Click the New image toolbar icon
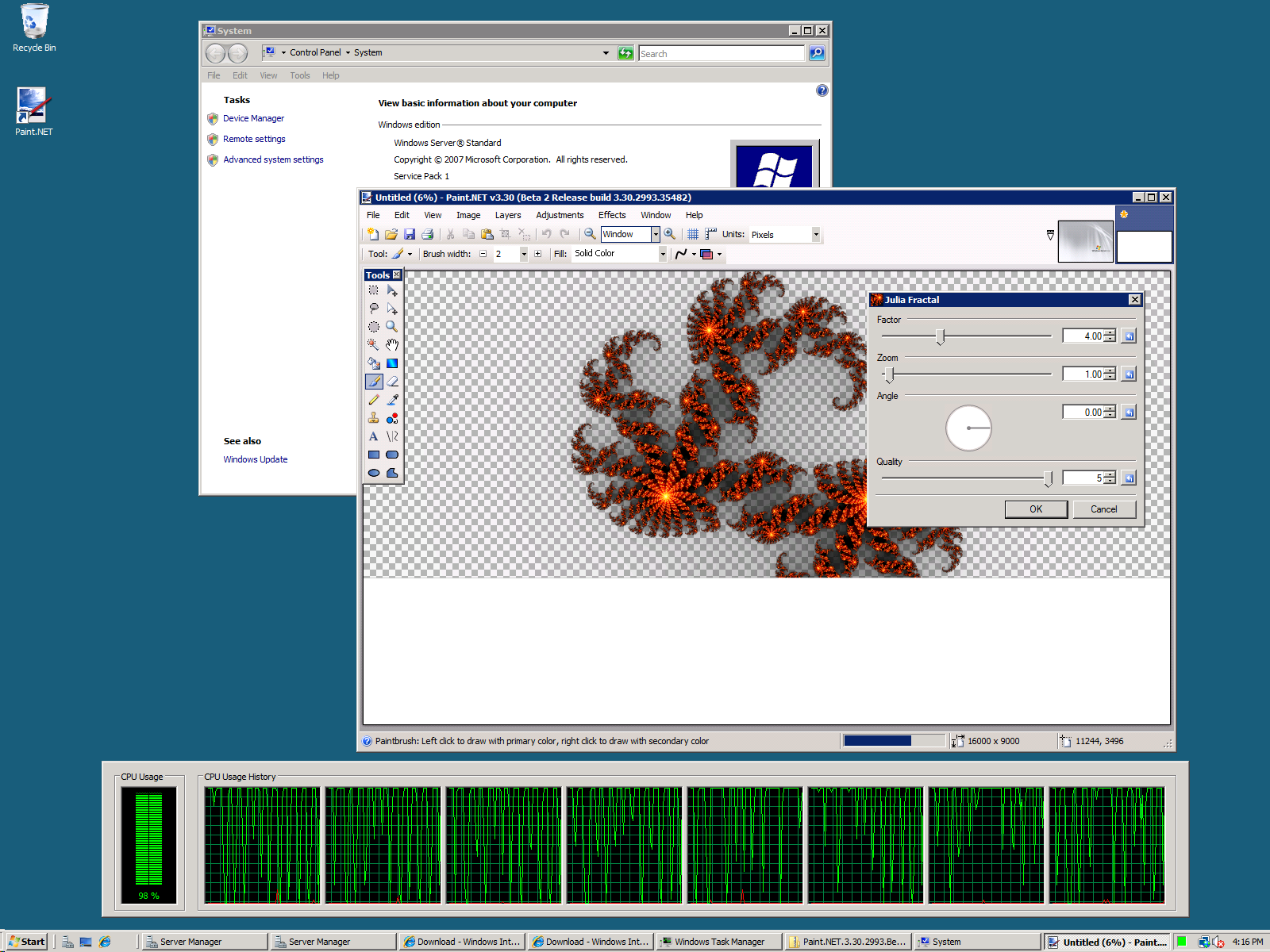The image size is (1270, 952). click(x=373, y=234)
